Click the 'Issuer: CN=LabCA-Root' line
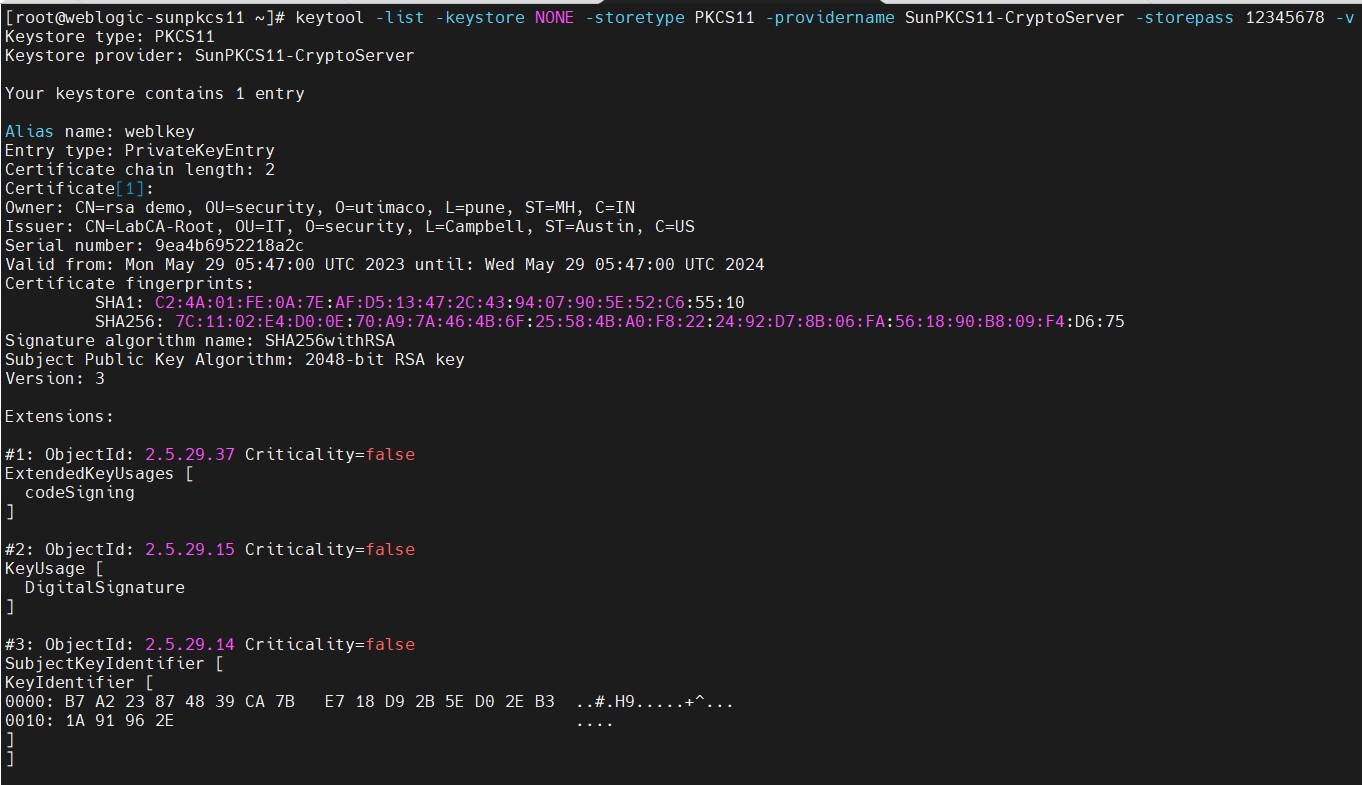The height and width of the screenshot is (785, 1362). click(350, 226)
